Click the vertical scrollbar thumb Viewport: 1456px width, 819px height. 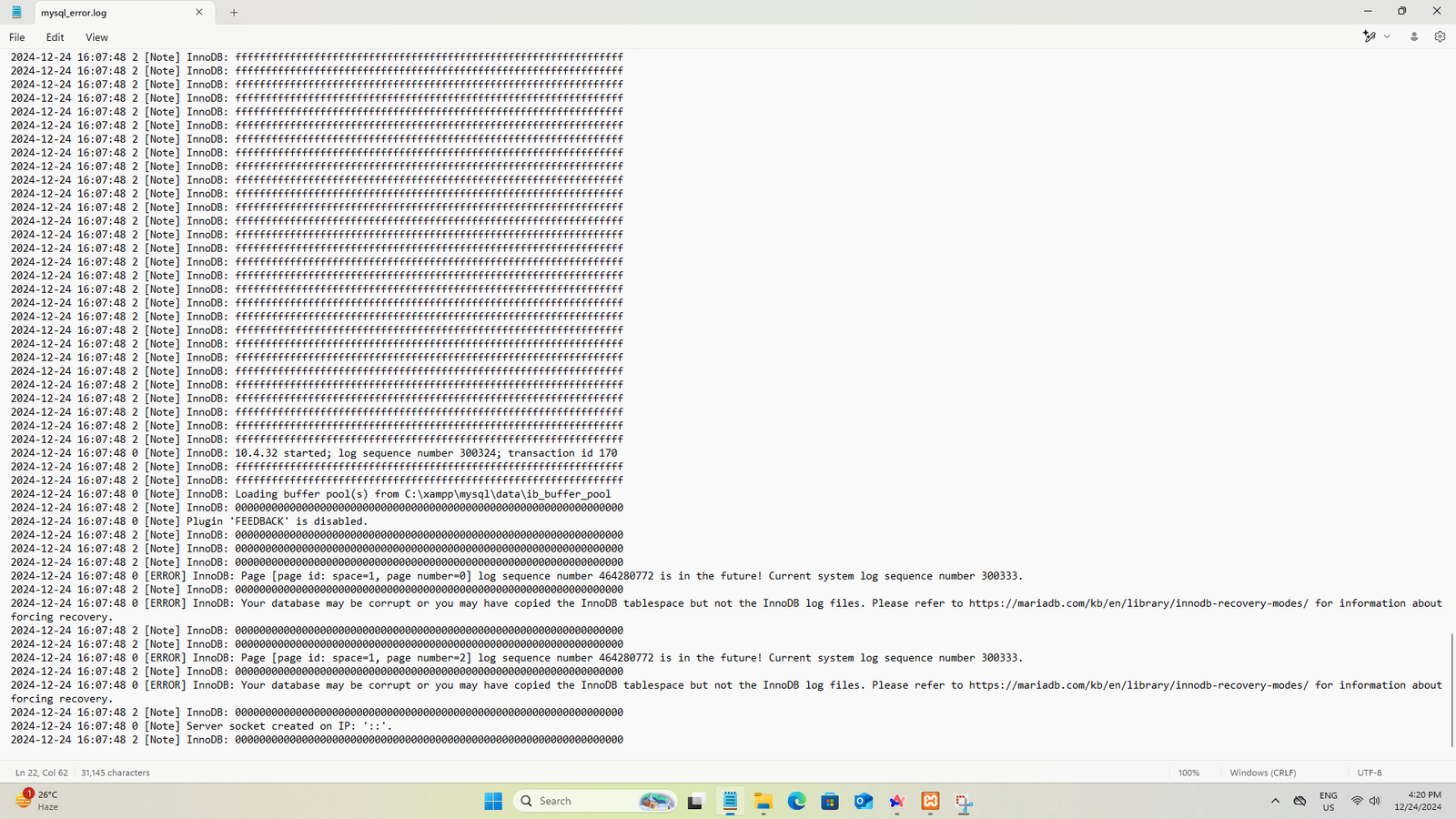tap(1451, 690)
